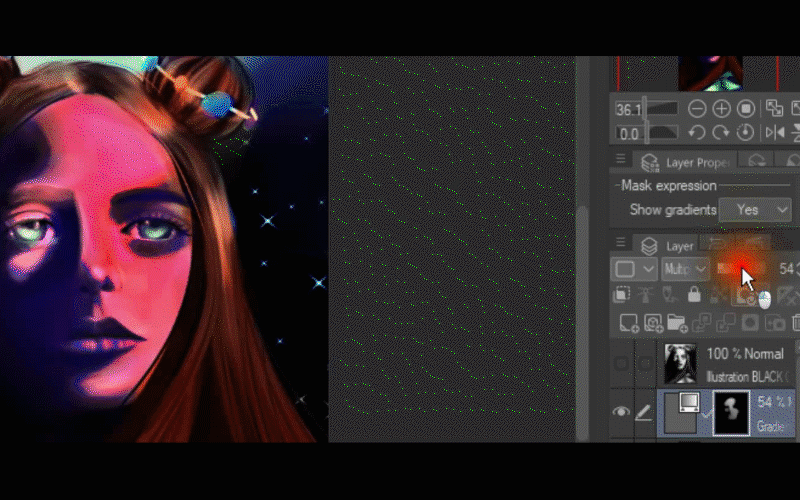Open the Layer panel hamburger menu
Viewport: 800px width, 500px height.
coord(620,242)
